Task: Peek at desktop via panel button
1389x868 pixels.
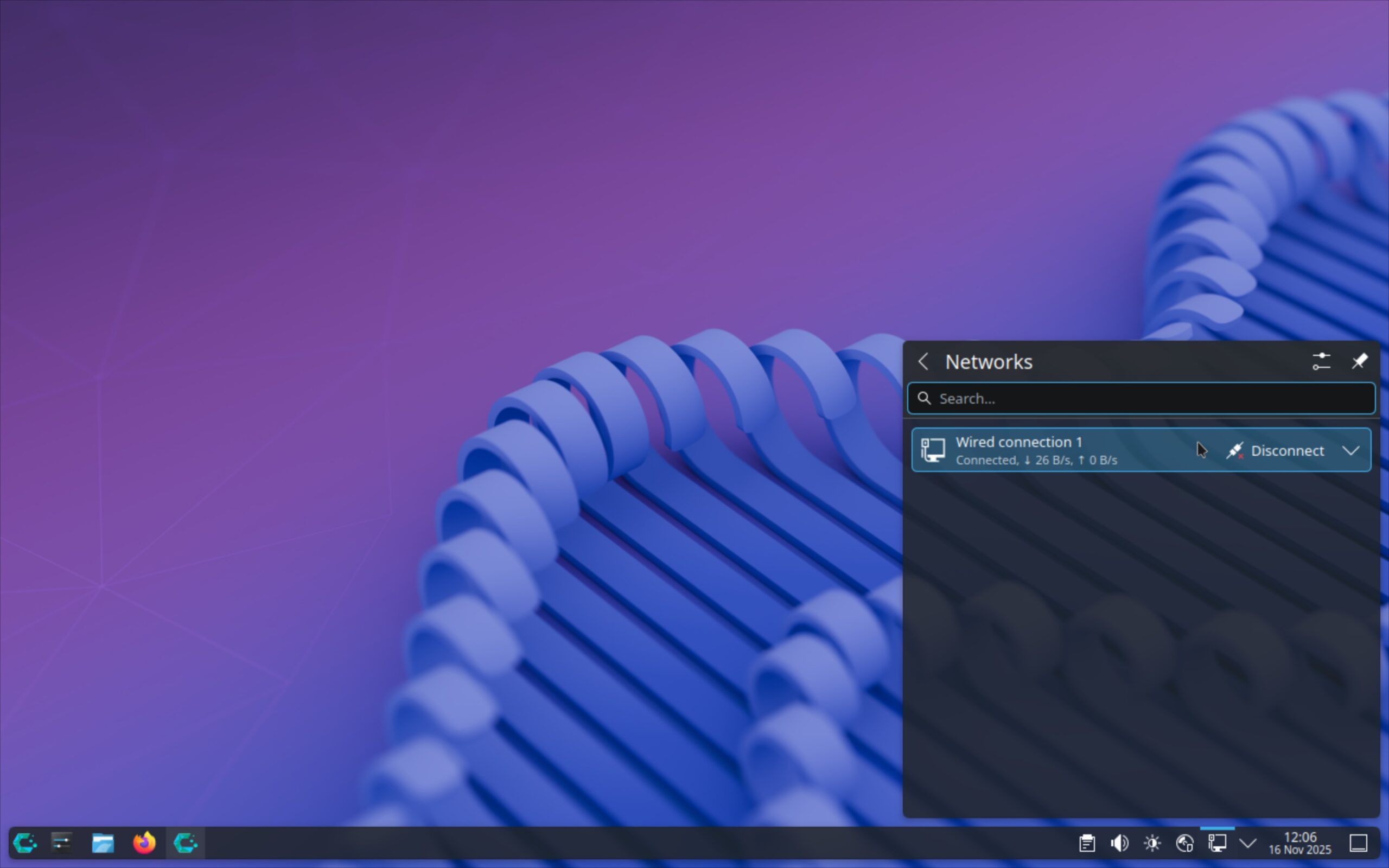Action: [x=1358, y=843]
